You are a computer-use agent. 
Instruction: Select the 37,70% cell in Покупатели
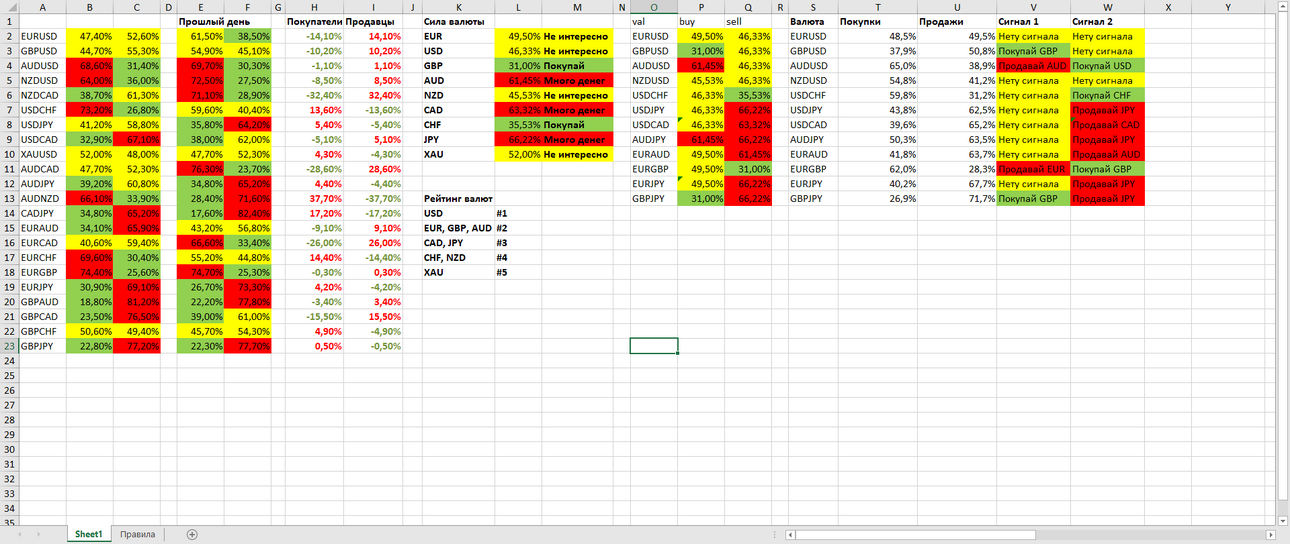pos(314,199)
